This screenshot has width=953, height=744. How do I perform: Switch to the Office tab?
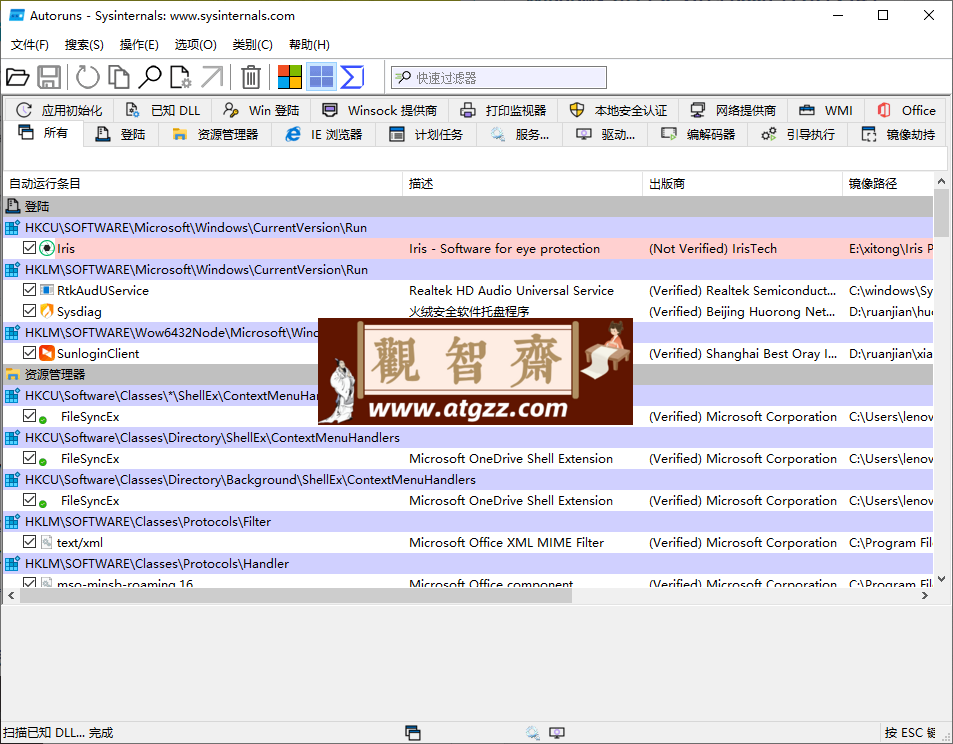coord(906,110)
